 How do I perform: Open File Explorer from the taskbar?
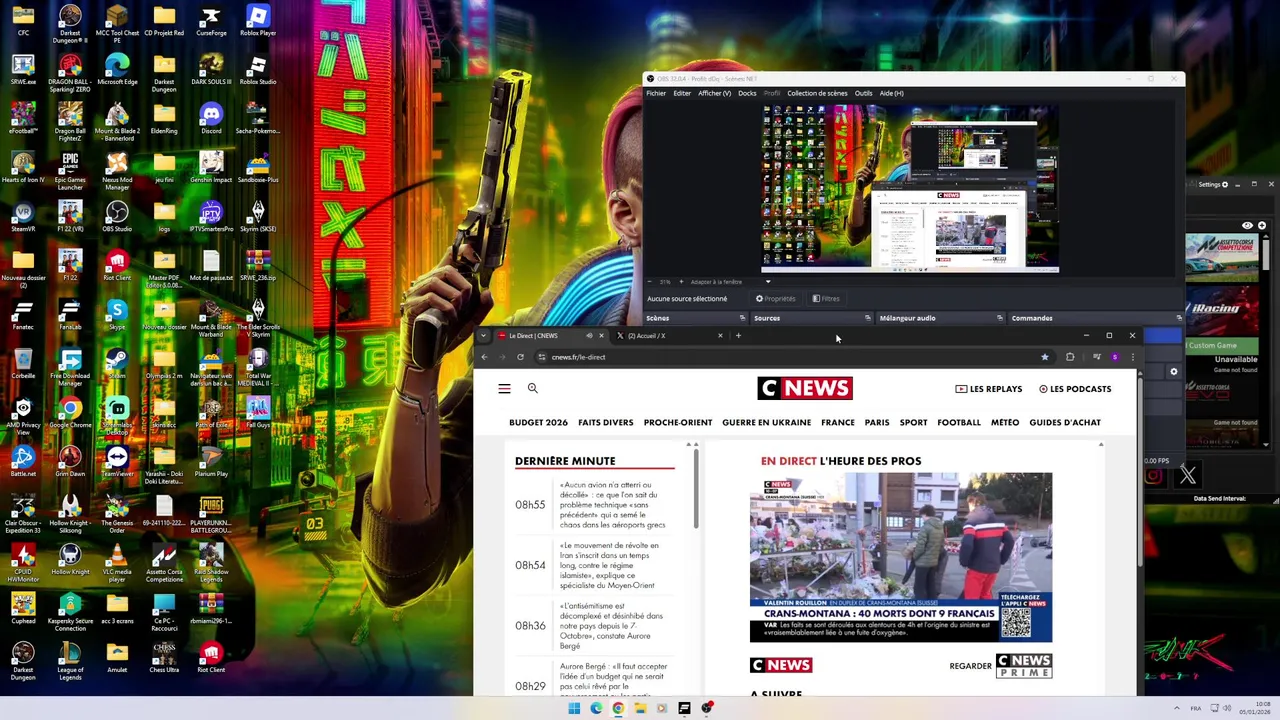click(x=640, y=708)
